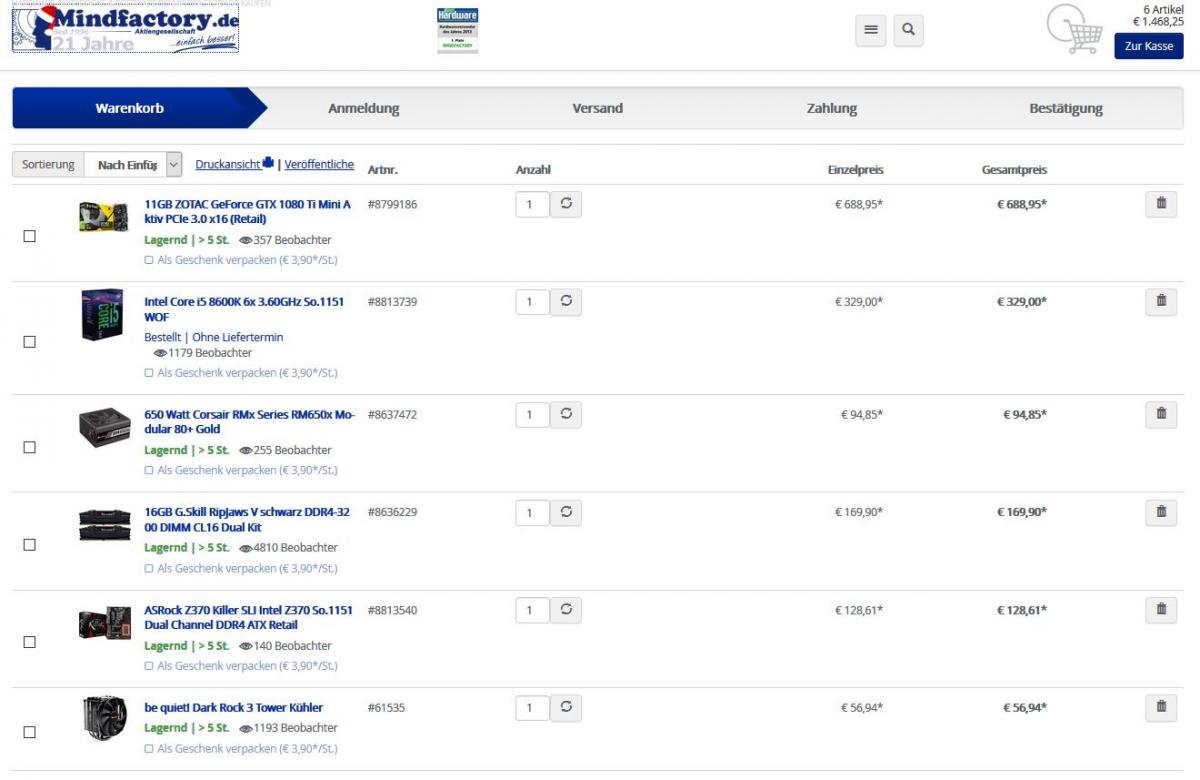The width and height of the screenshot is (1200, 780).
Task: Go to the Bestätigung step tab
Action: pos(1066,108)
